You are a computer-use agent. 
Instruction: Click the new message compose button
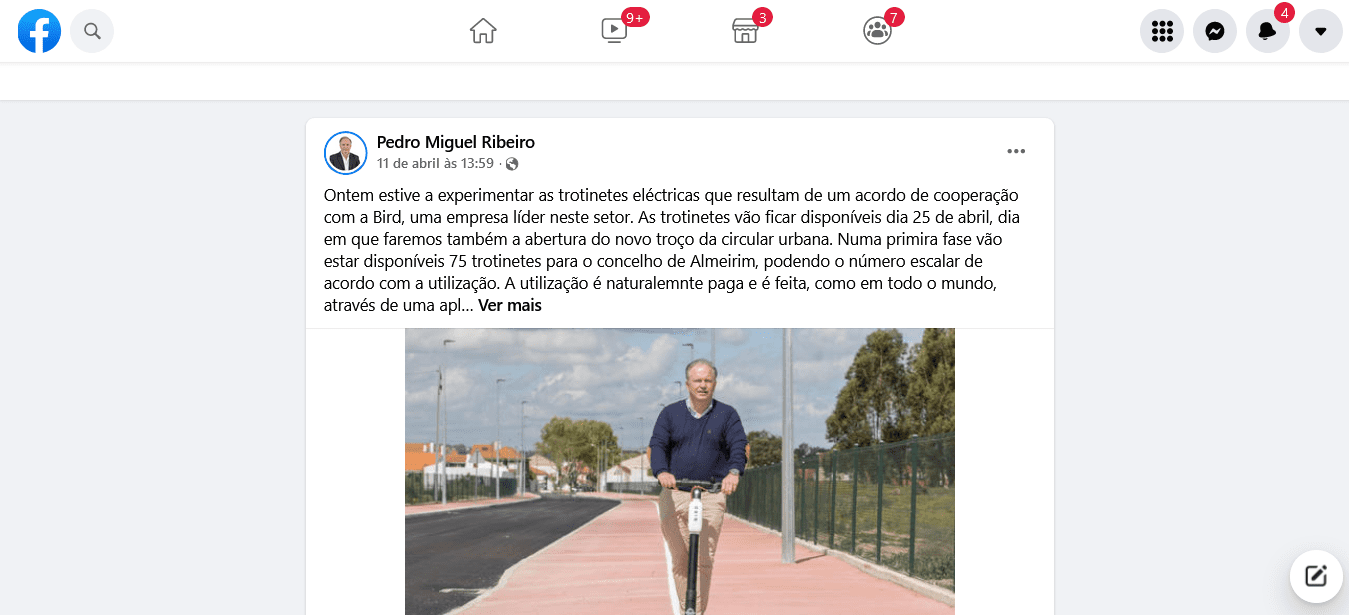tap(1316, 576)
